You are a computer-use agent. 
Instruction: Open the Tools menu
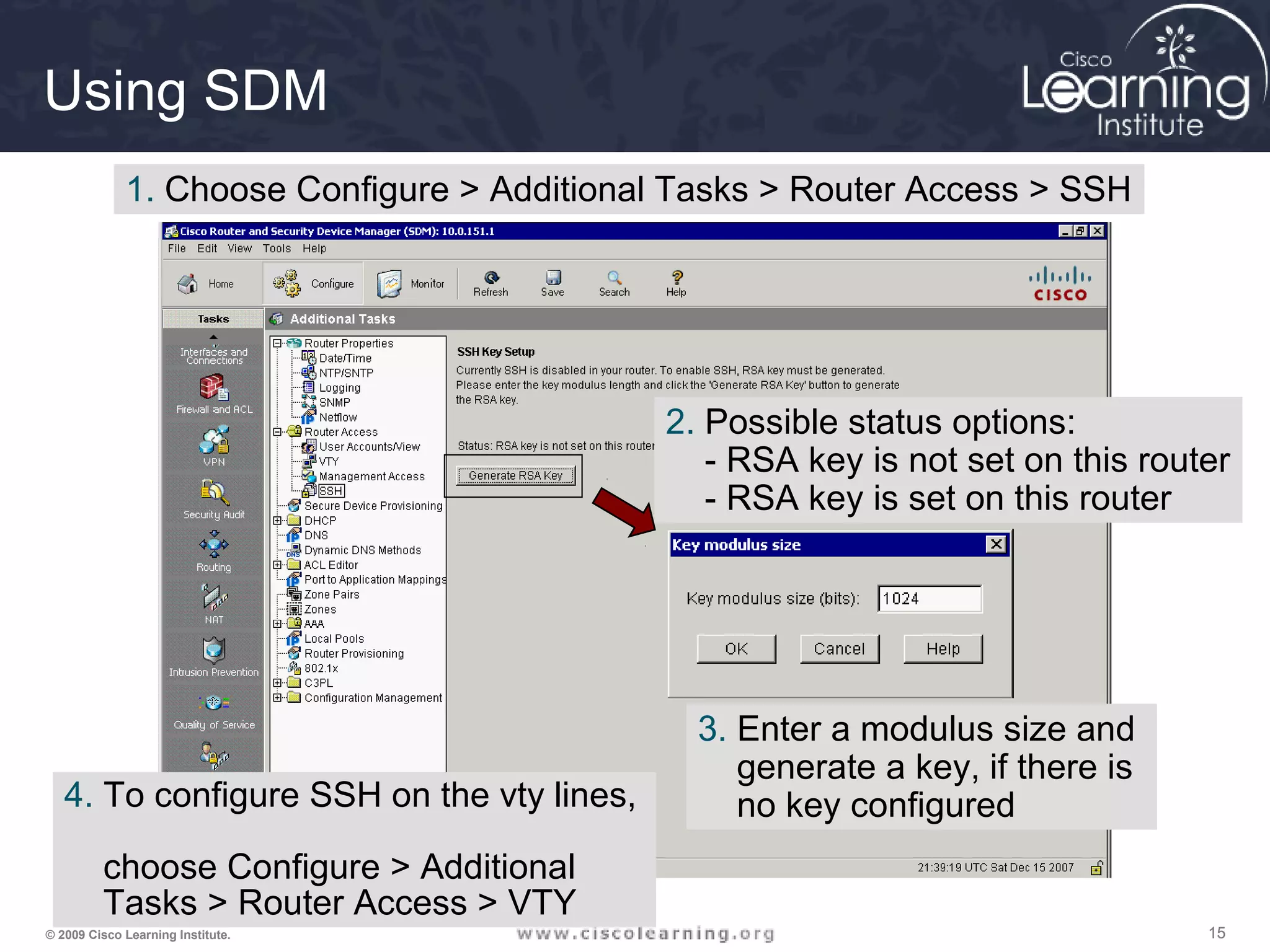click(x=277, y=249)
